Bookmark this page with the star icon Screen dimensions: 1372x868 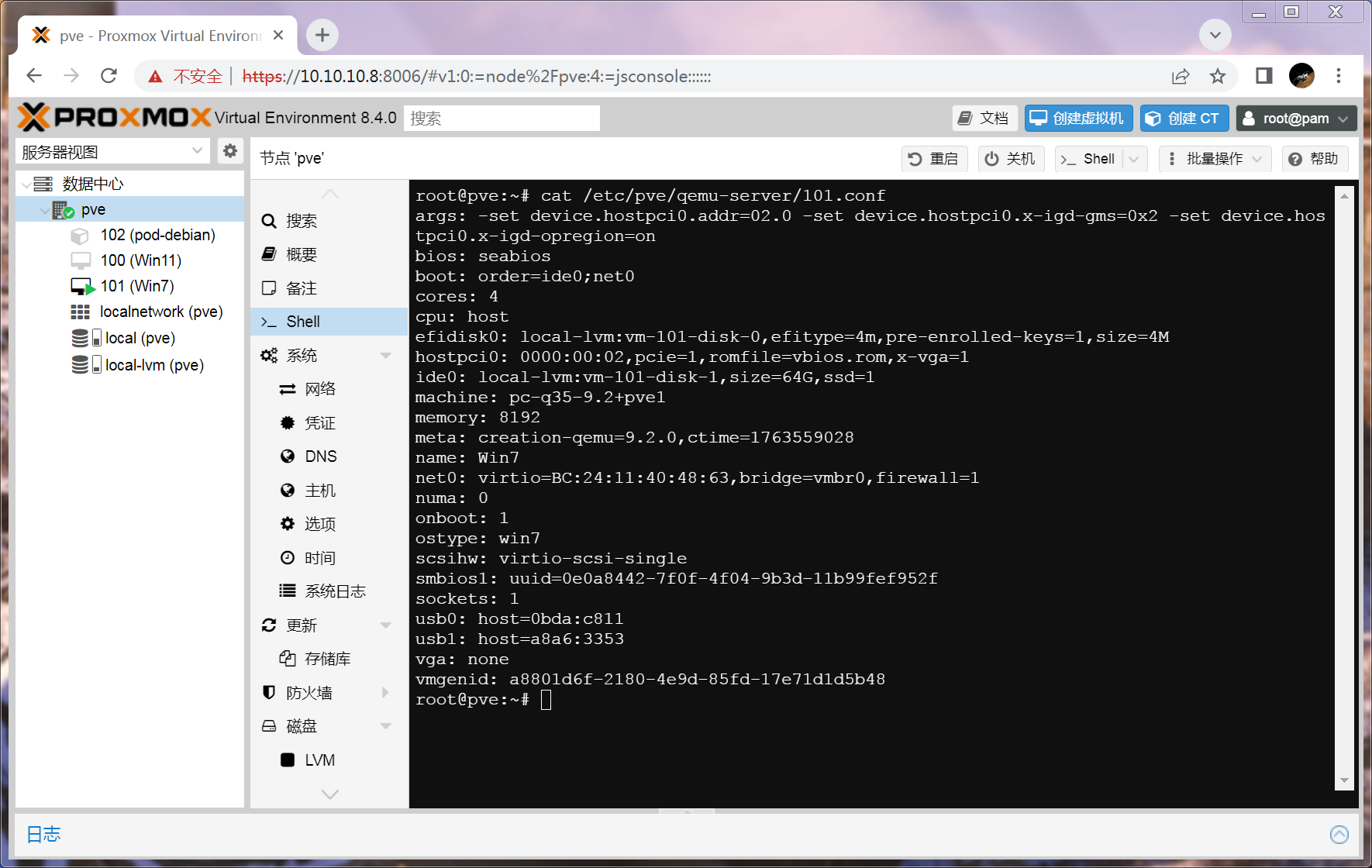[x=1218, y=76]
